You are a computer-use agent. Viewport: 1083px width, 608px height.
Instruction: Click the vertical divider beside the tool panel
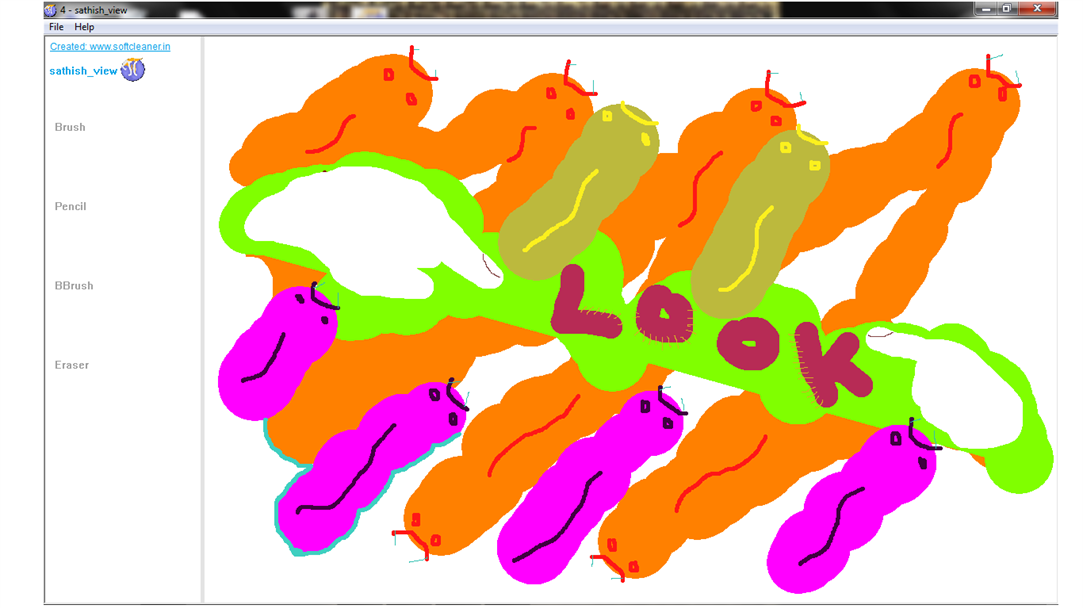[x=202, y=320]
